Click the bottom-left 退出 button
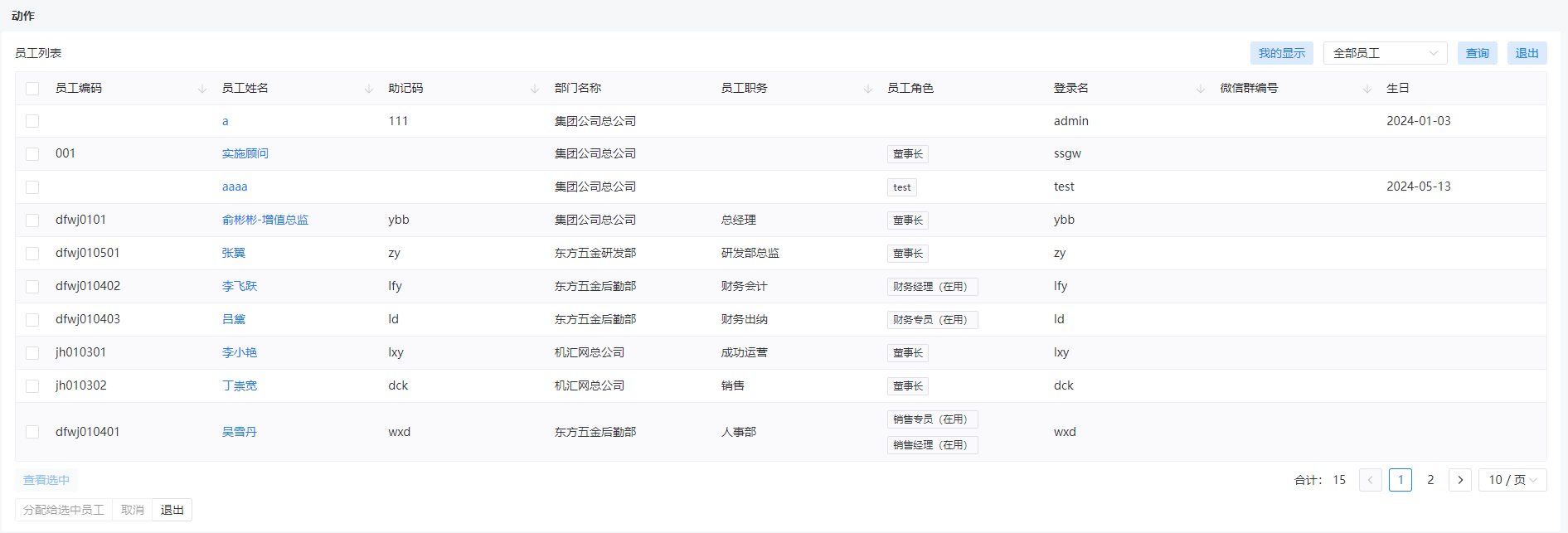The width and height of the screenshot is (1568, 533). [x=172, y=510]
